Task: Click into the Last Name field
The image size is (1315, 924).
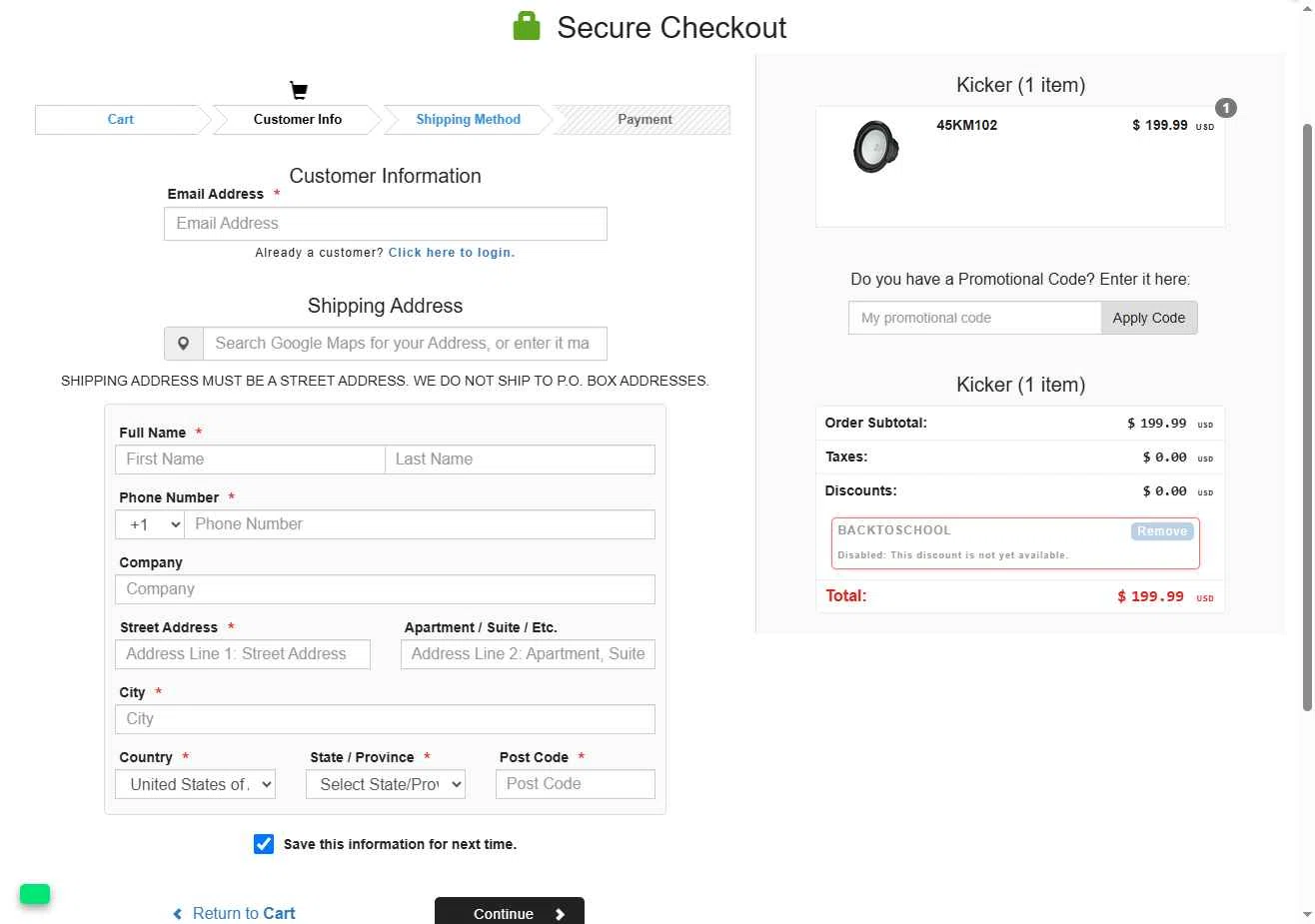Action: click(521, 460)
